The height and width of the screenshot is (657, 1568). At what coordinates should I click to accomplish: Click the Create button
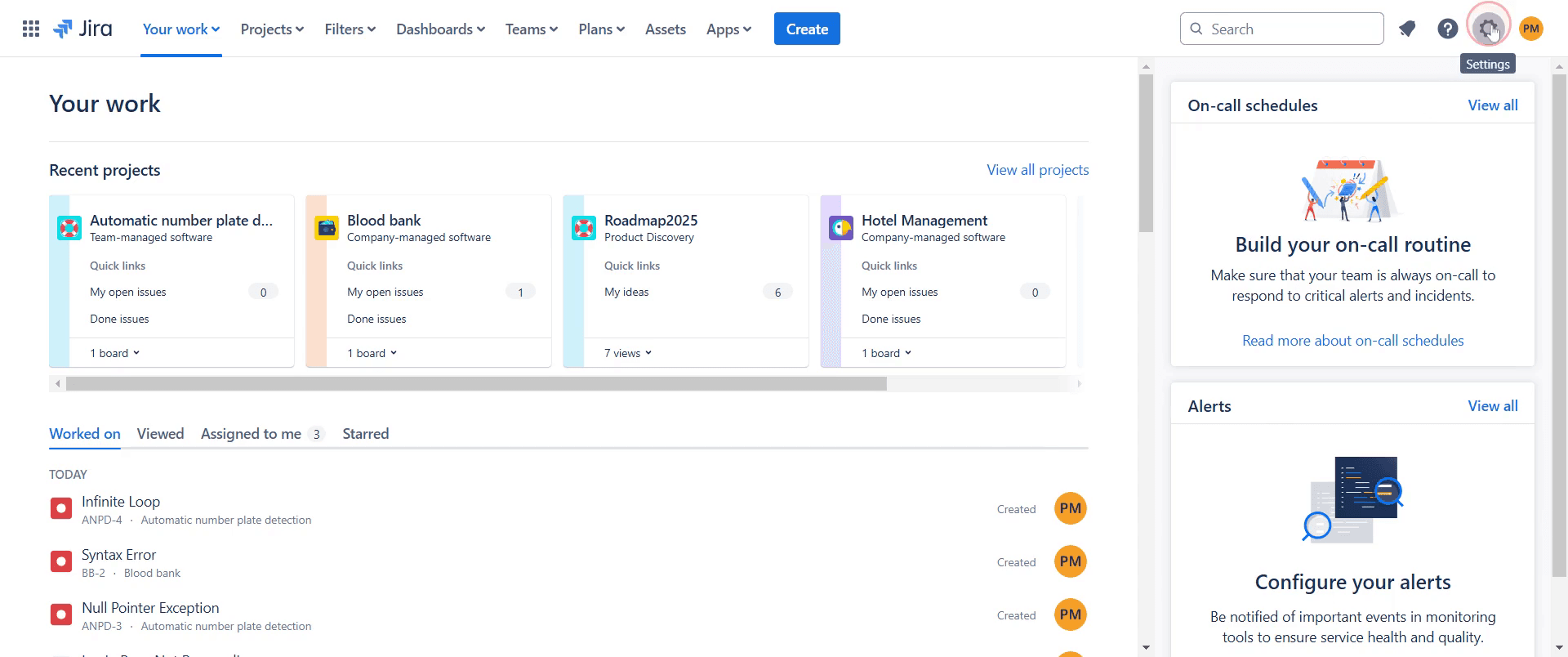click(x=807, y=29)
